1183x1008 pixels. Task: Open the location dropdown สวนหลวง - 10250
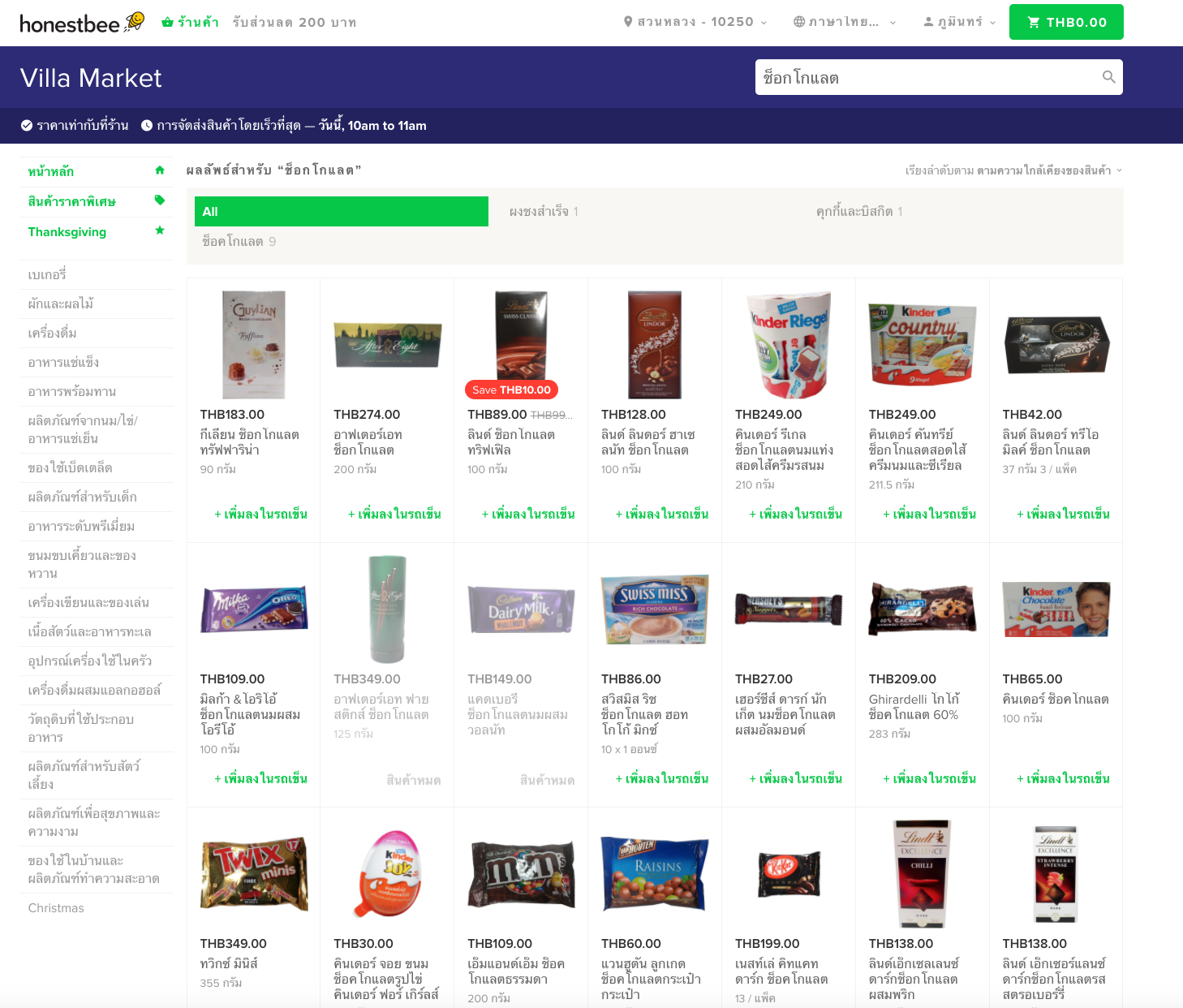695,22
